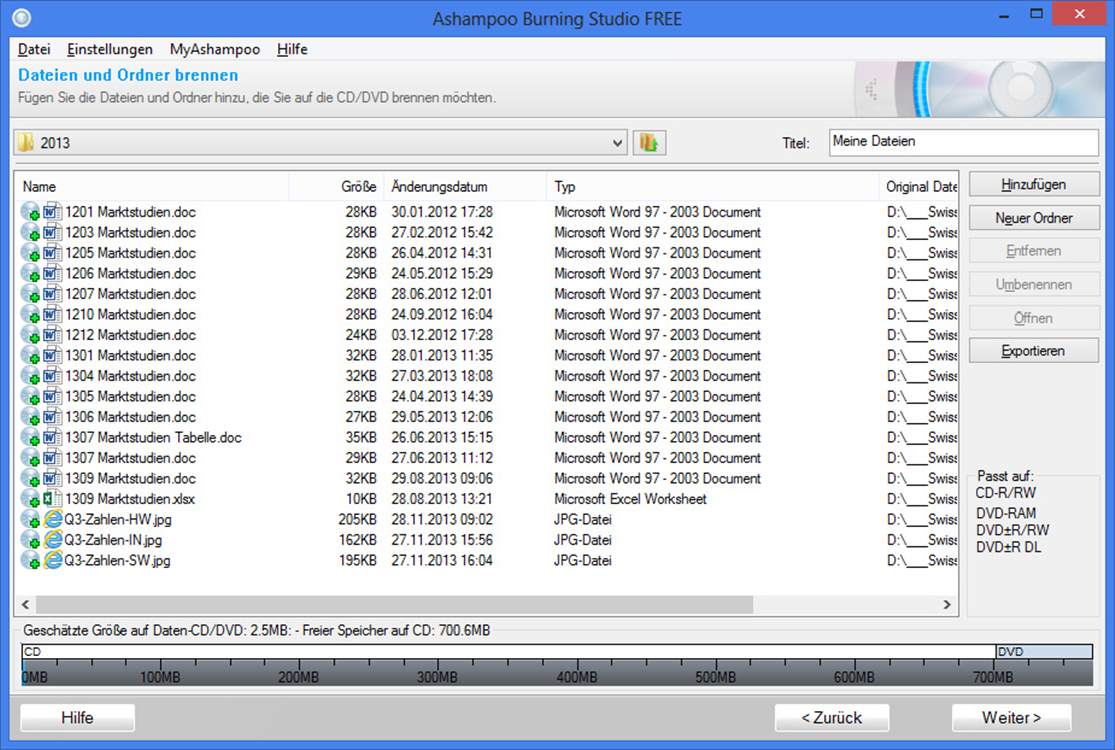1115x750 pixels.
Task: Click the Word icon of 1210 Marktstudien.doc
Action: click(52, 314)
